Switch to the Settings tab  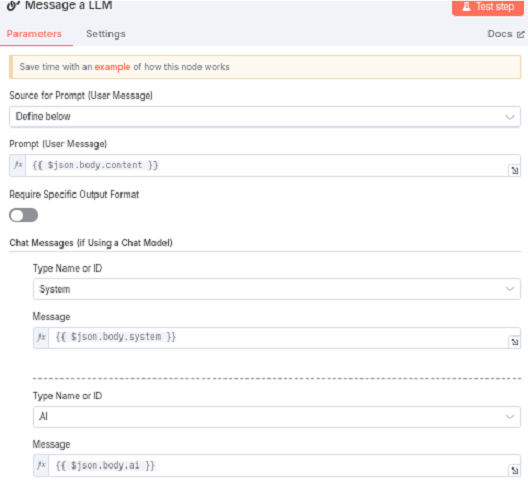click(x=106, y=34)
